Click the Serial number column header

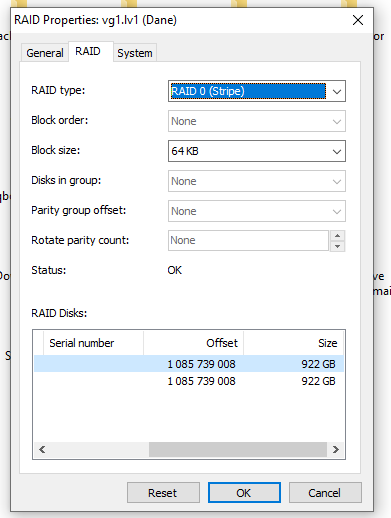tap(93, 343)
